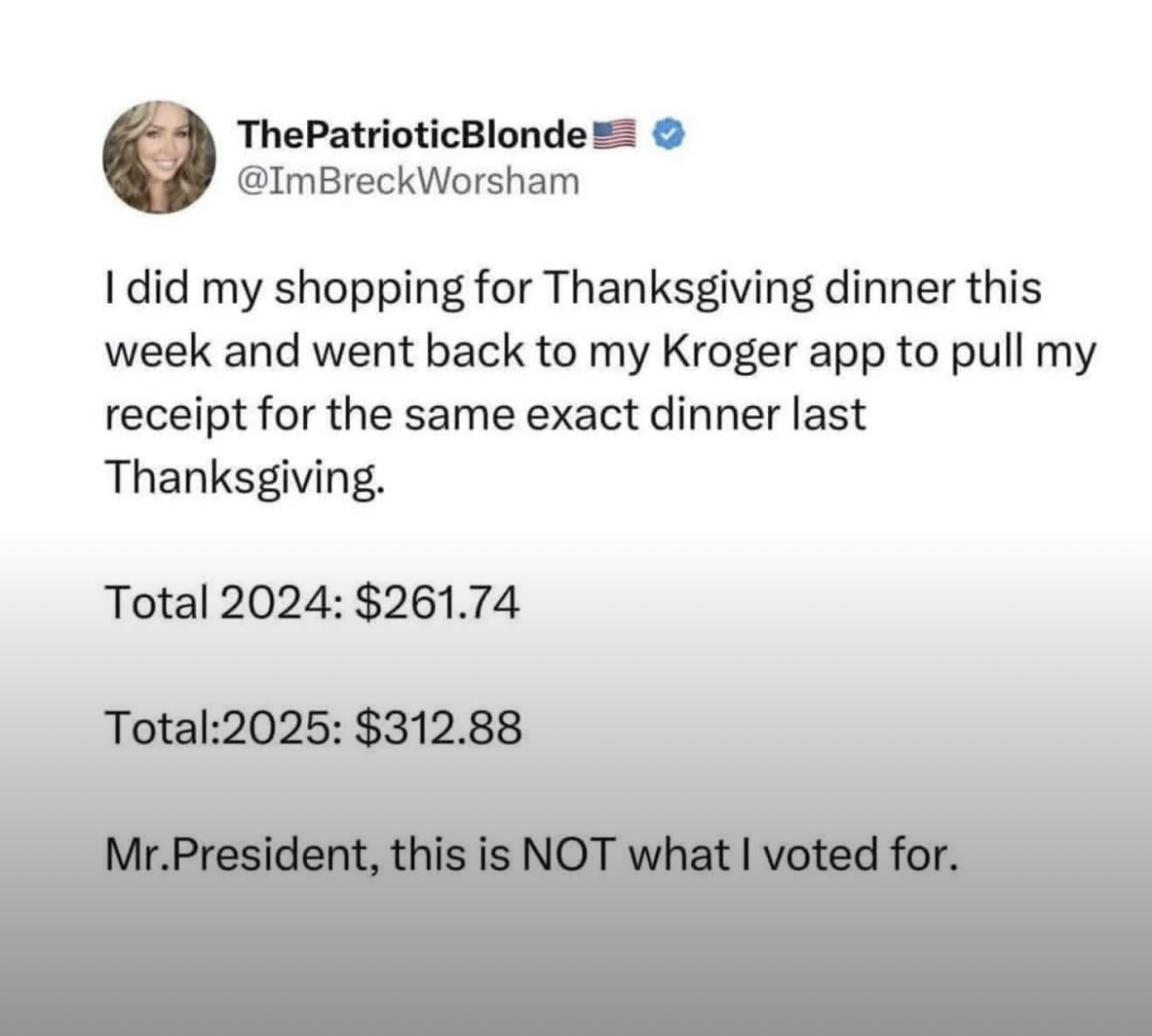Open the @ImBreckWorsham handle
Screen dimensions: 1152x1036
coord(407,181)
